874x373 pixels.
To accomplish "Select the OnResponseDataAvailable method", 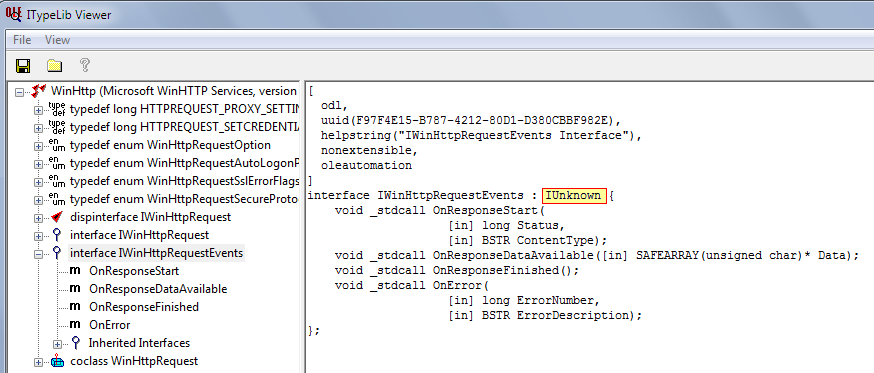I will pyautogui.click(x=158, y=289).
